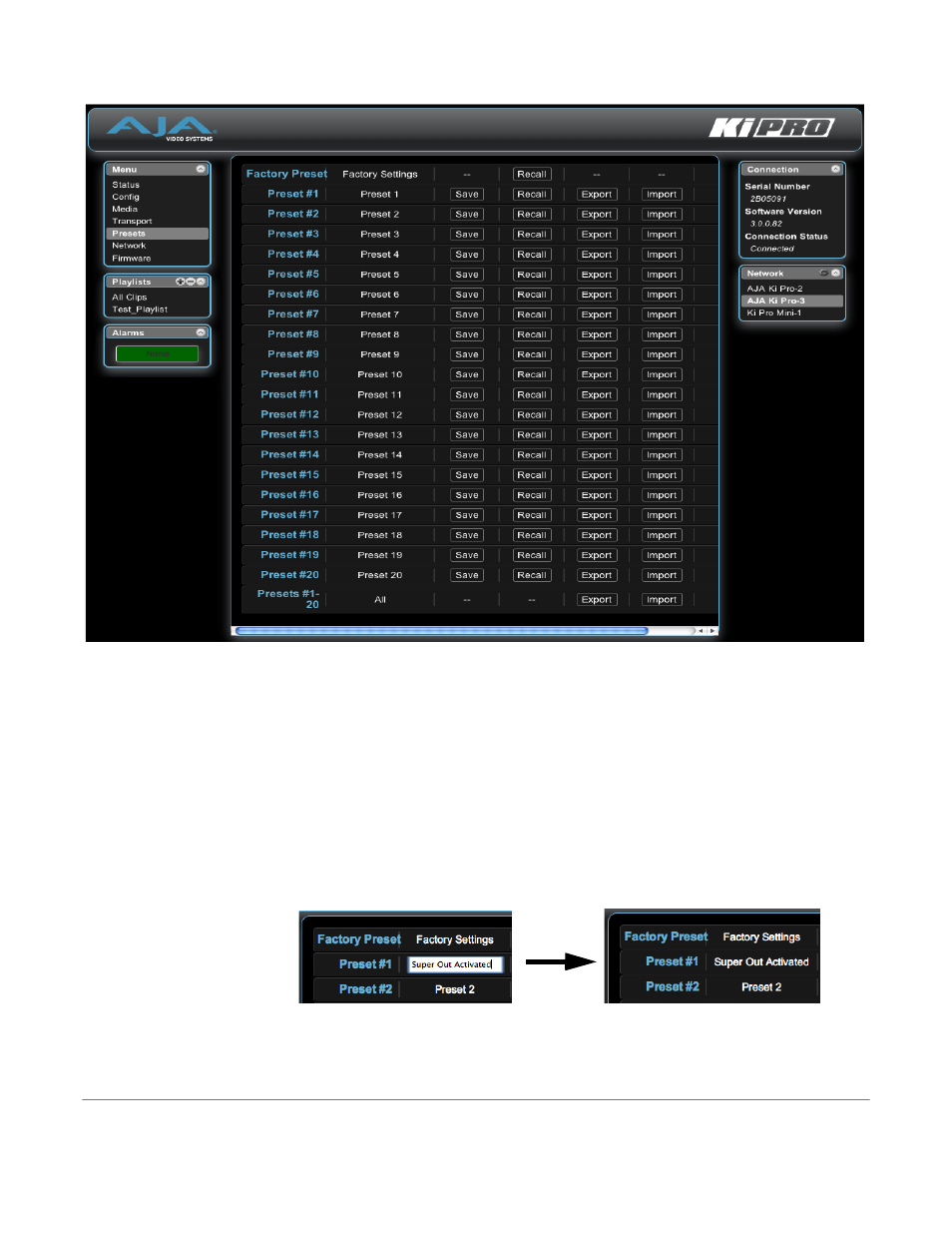This screenshot has width=952, height=1233.
Task: Select the Test_Playlist playlist
Action: 140,309
